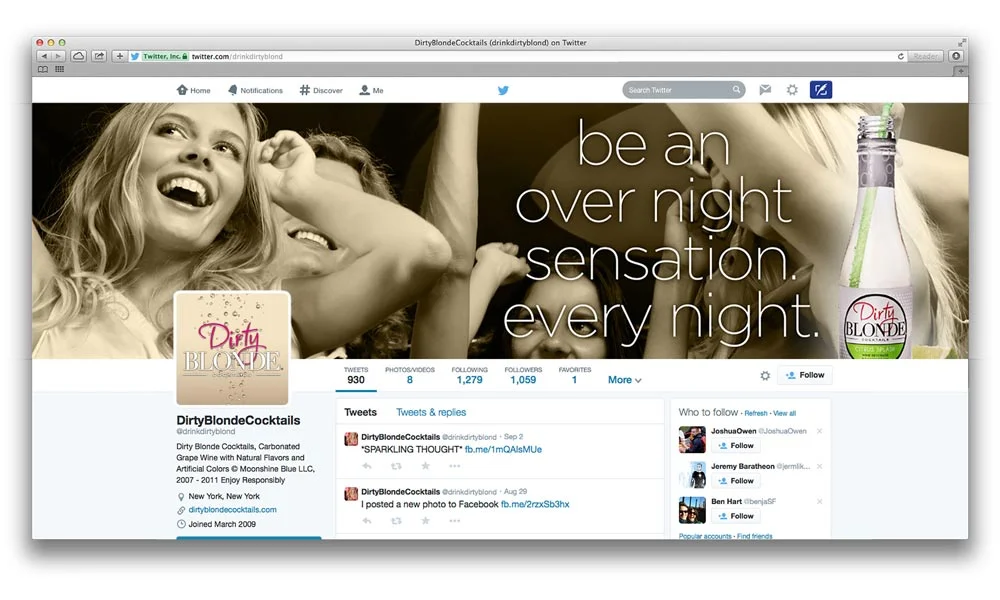Retweet the SPARKLING THOUGHT tweet
The height and width of the screenshot is (600, 1000).
pyautogui.click(x=396, y=466)
